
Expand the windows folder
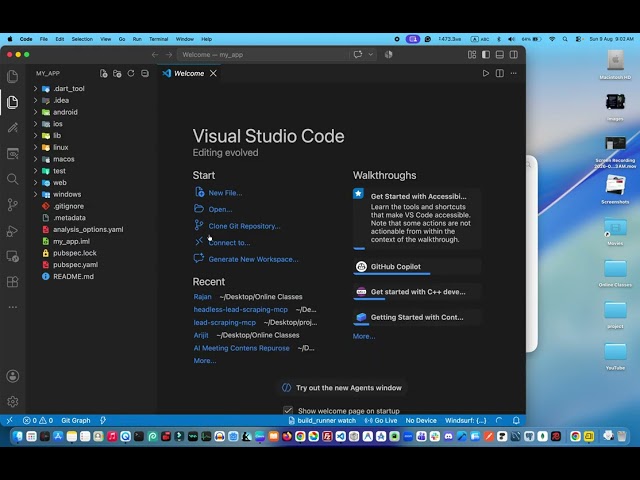click(36, 194)
